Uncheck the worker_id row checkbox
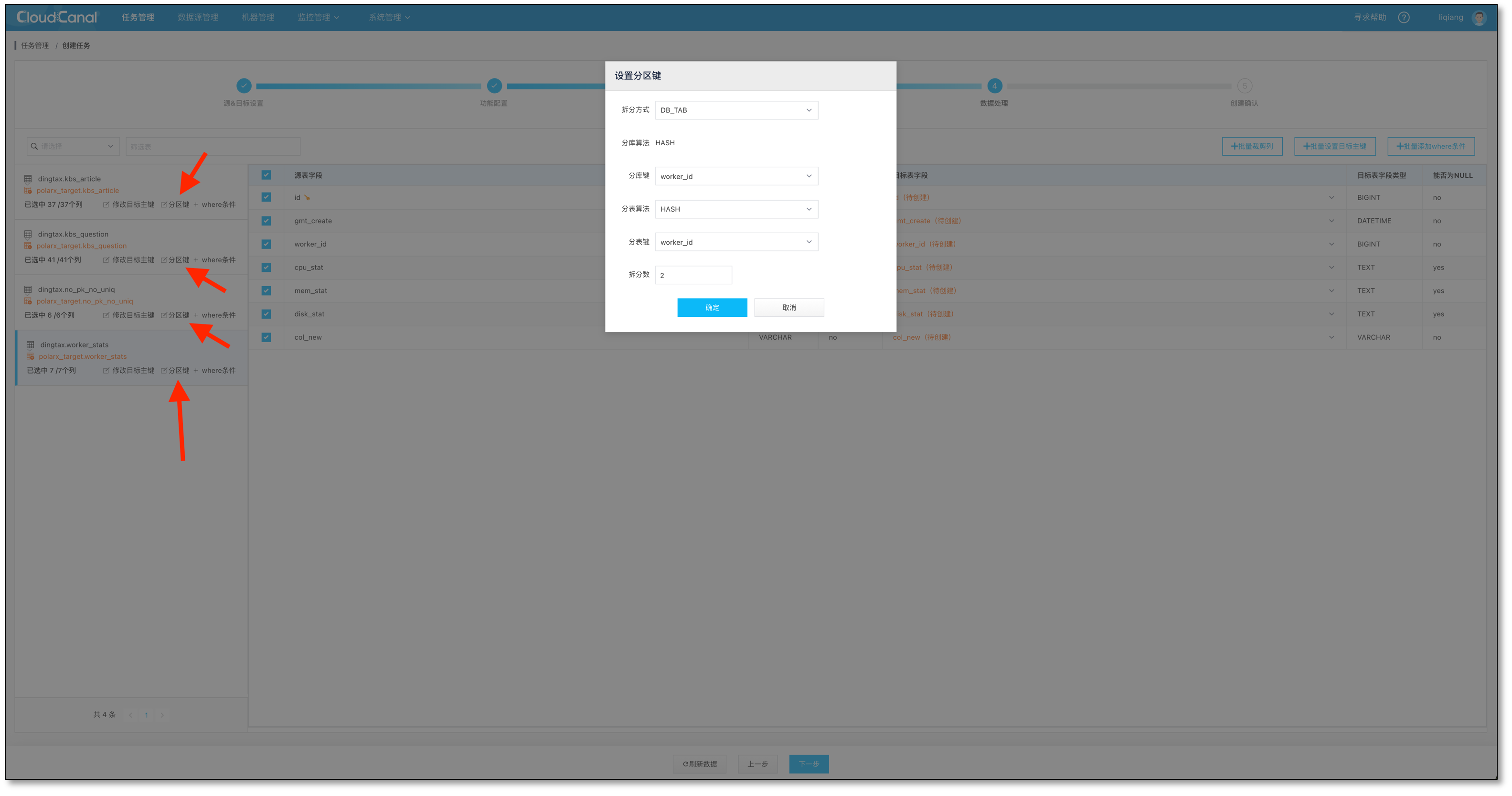This screenshot has width=1512, height=796. tap(266, 244)
